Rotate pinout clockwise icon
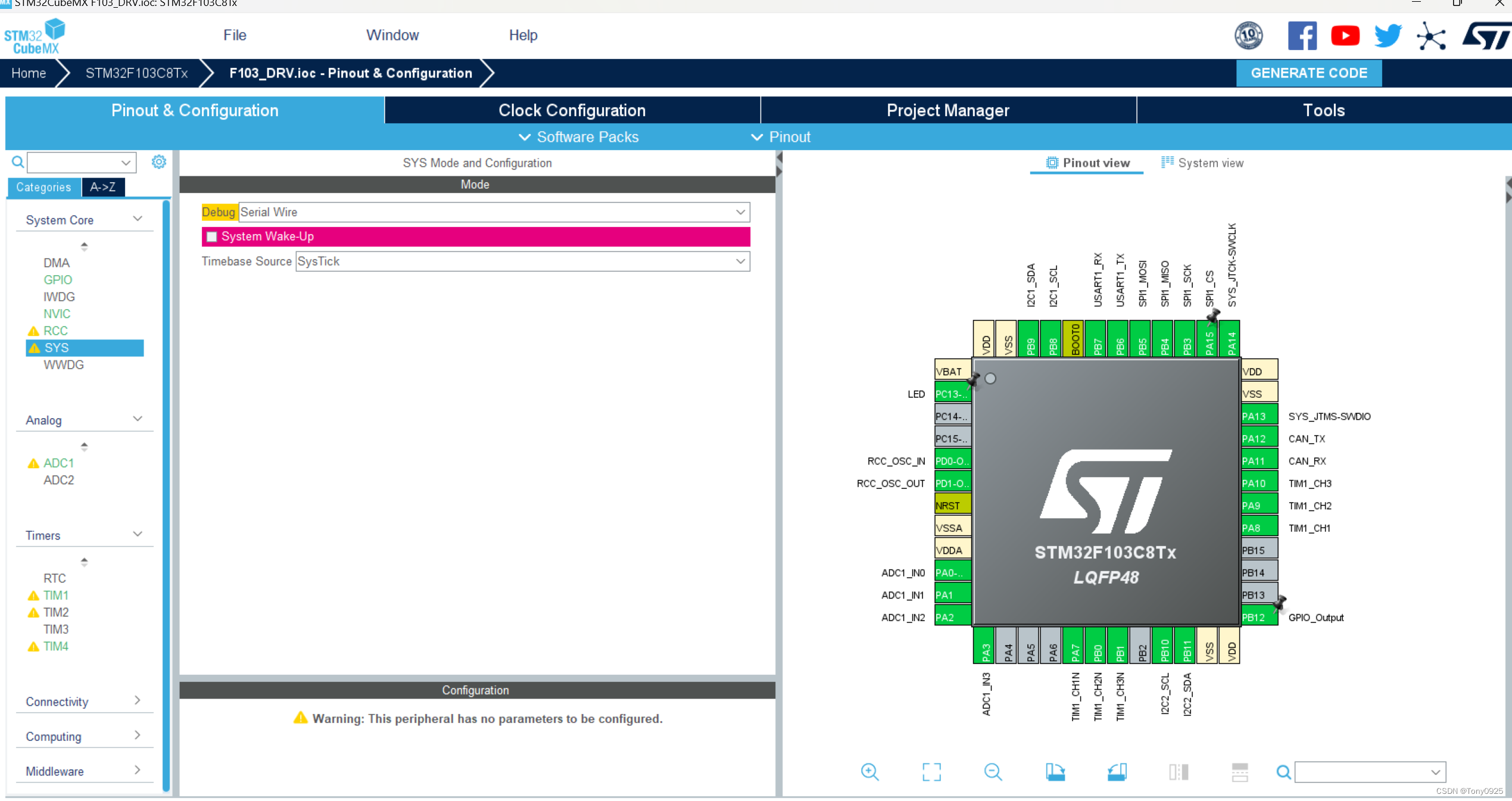 pos(1055,772)
